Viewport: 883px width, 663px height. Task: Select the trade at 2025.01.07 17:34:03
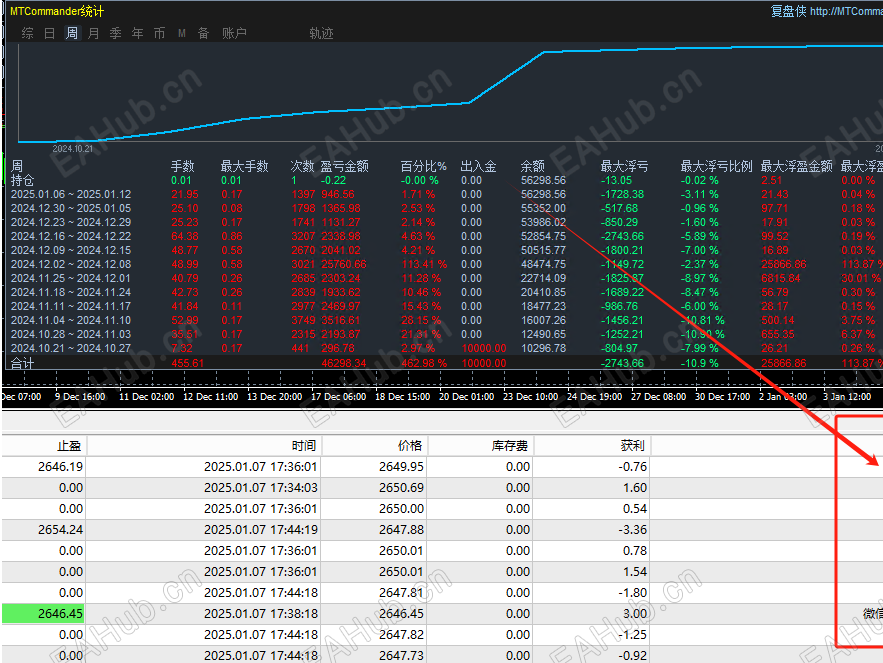(442, 488)
